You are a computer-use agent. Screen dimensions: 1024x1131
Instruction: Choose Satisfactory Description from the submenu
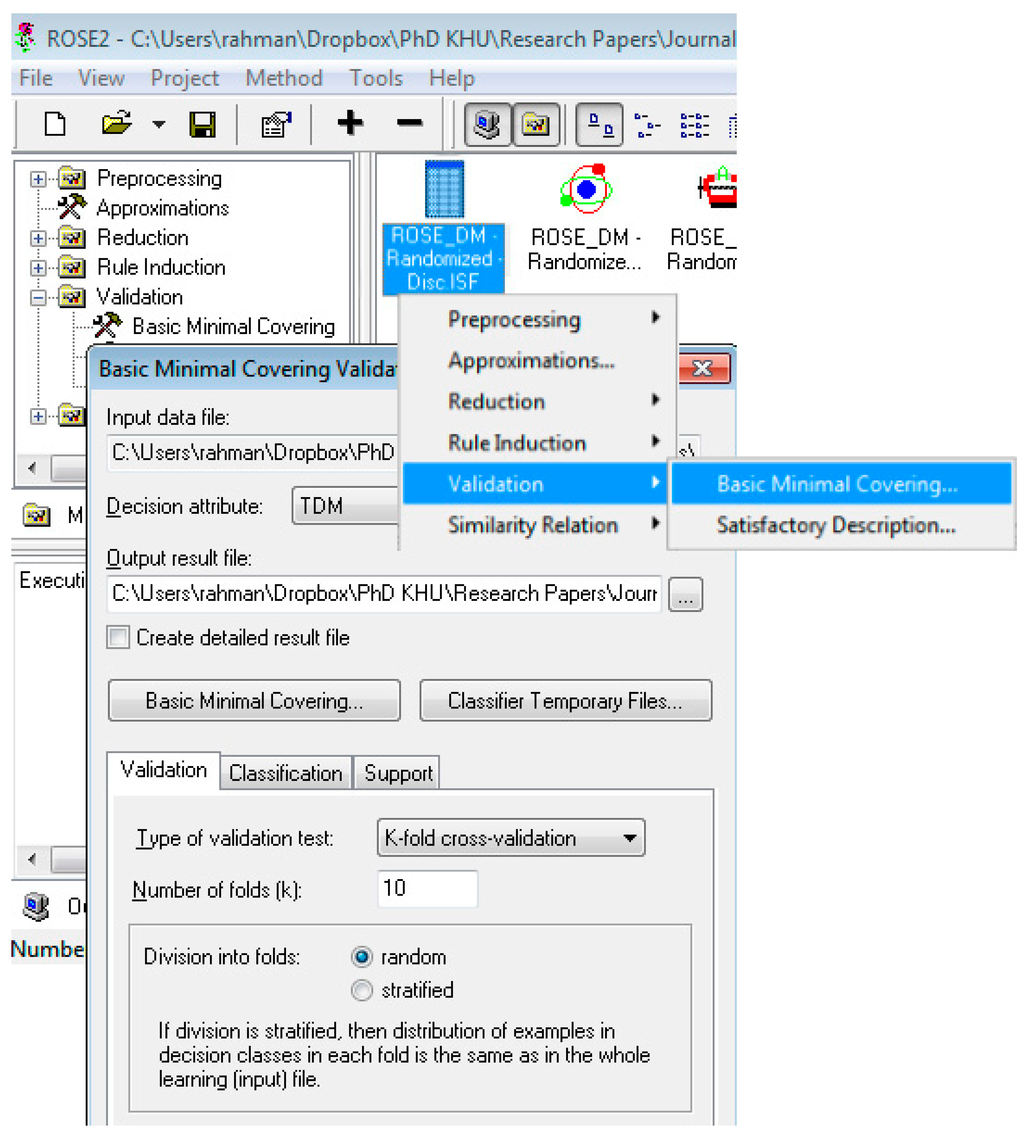pos(835,526)
